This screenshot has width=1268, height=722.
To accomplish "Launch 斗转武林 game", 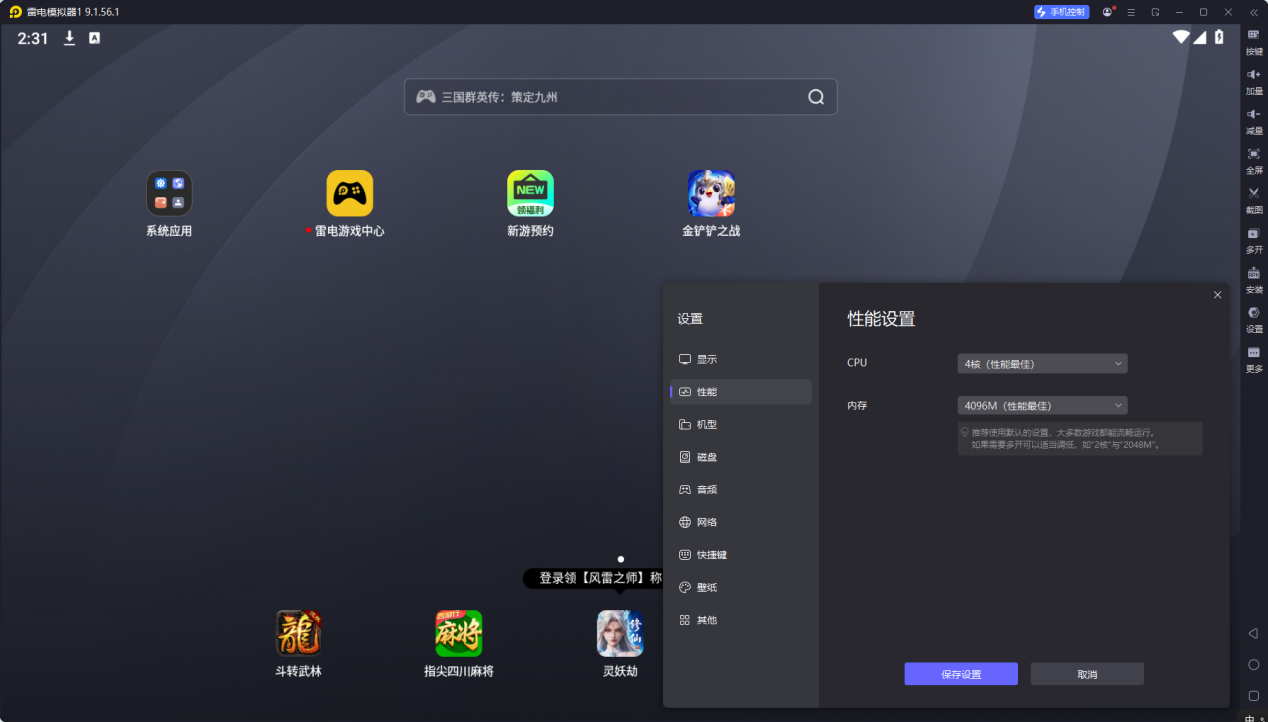I will pyautogui.click(x=299, y=644).
